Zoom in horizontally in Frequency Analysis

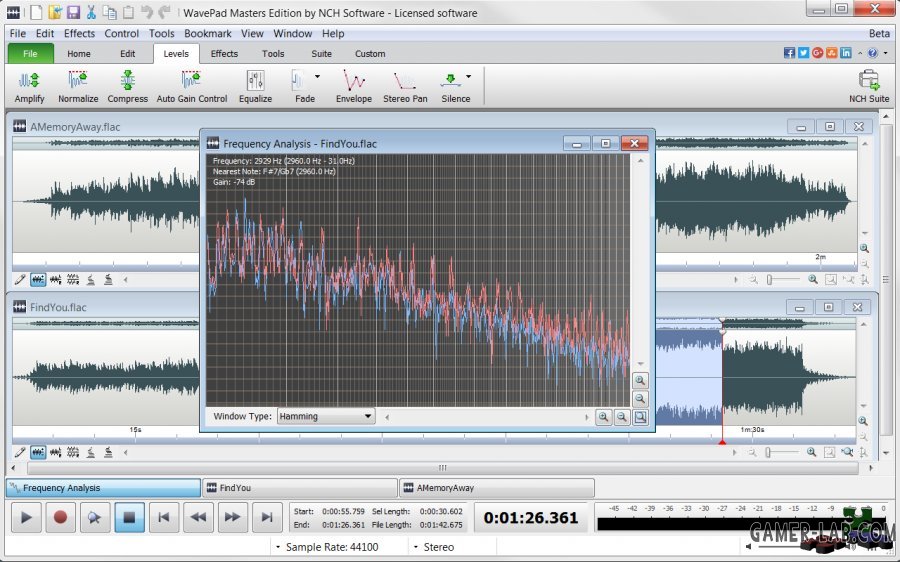(x=603, y=417)
